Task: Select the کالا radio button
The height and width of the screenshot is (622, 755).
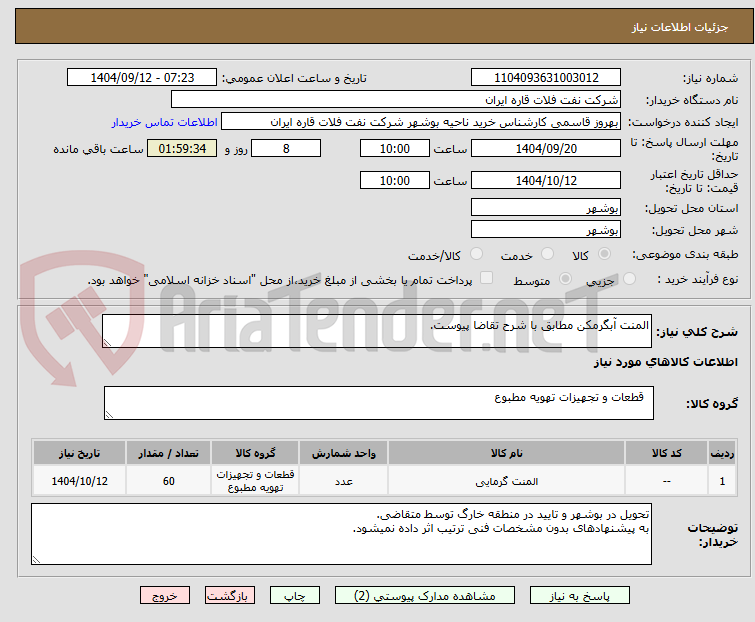Action: [x=604, y=254]
